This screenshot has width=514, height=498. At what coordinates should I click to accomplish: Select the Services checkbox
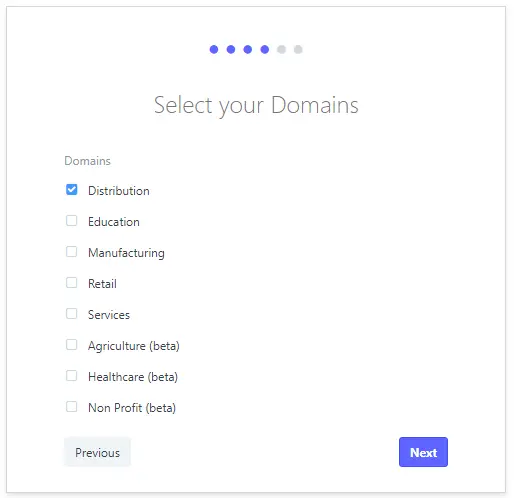71,314
